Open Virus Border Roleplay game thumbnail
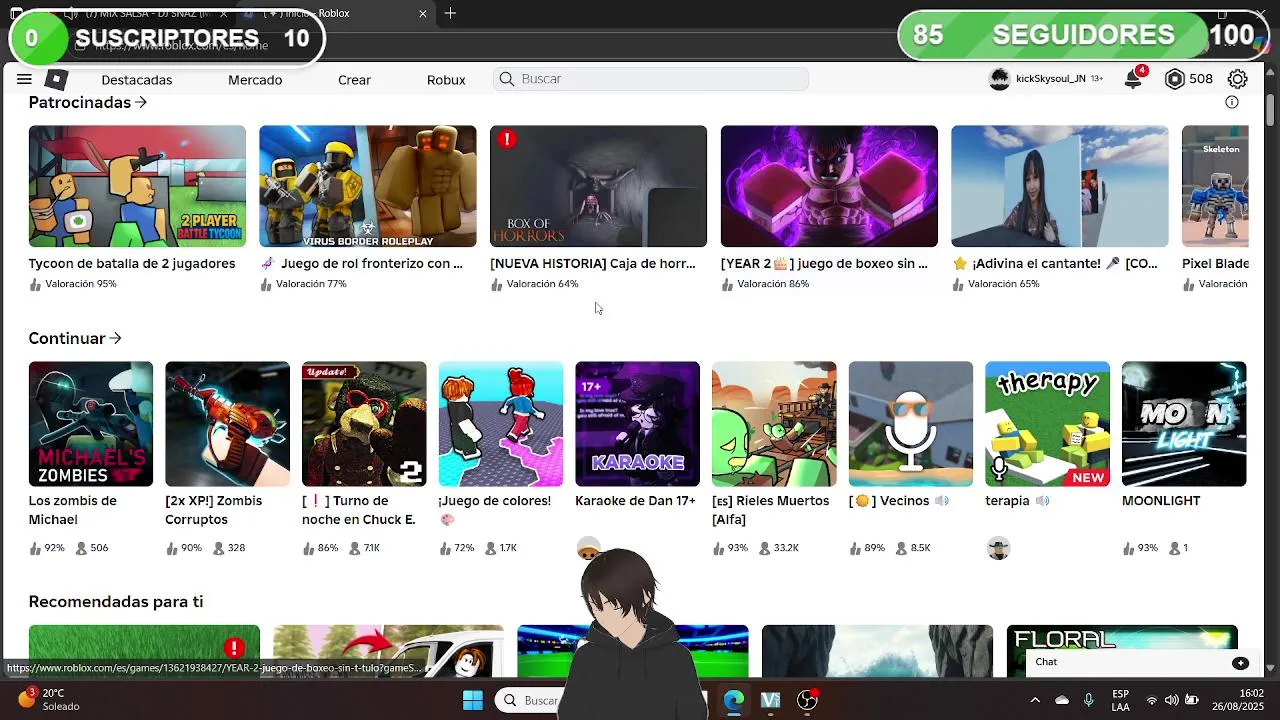The height and width of the screenshot is (720, 1280). click(x=368, y=186)
